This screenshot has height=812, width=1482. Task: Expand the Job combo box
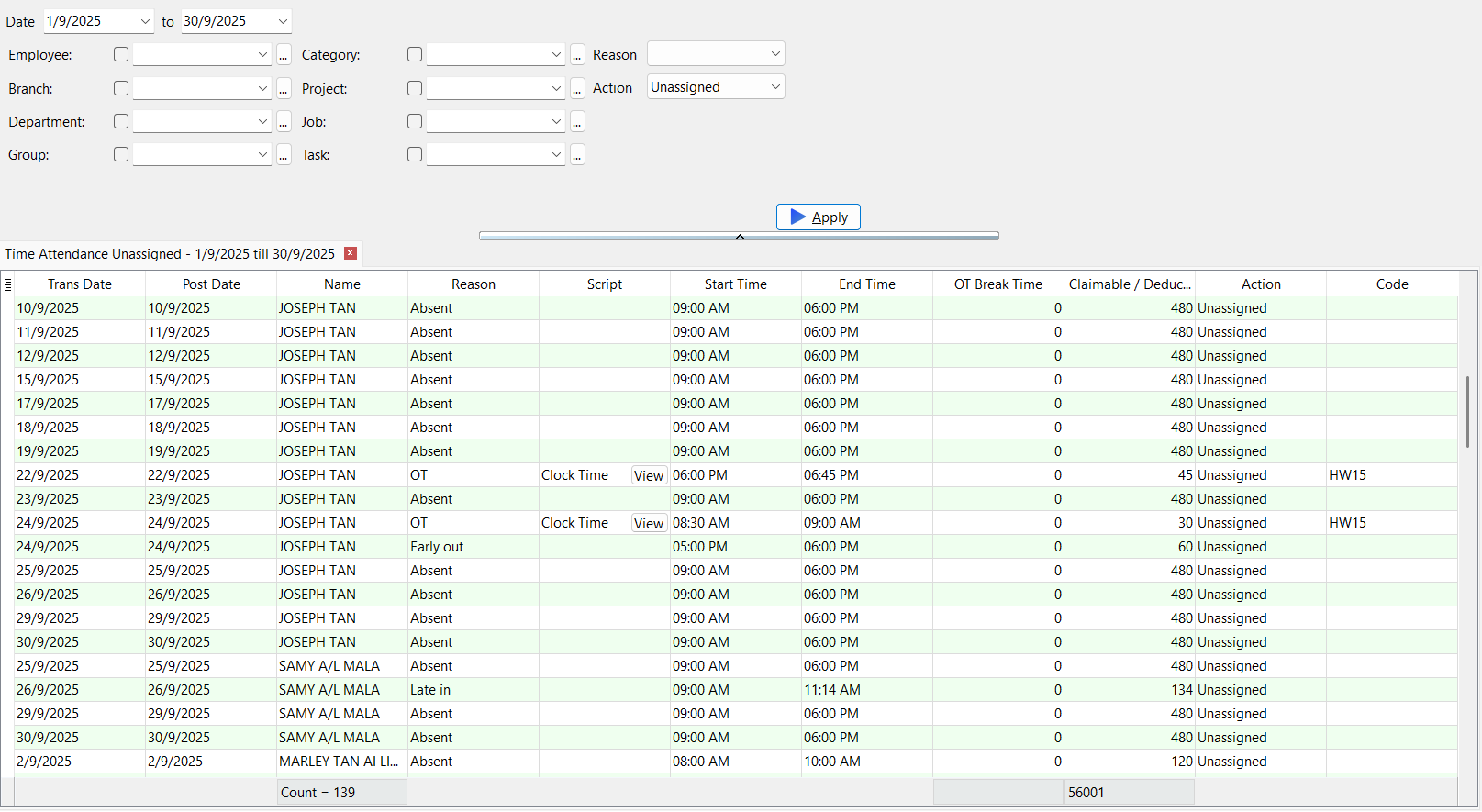click(556, 121)
